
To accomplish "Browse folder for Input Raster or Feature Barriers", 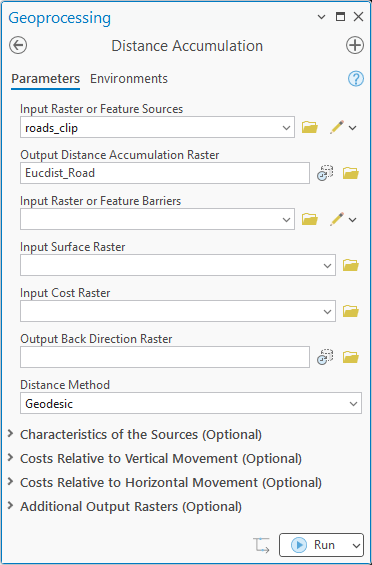I will coord(310,219).
